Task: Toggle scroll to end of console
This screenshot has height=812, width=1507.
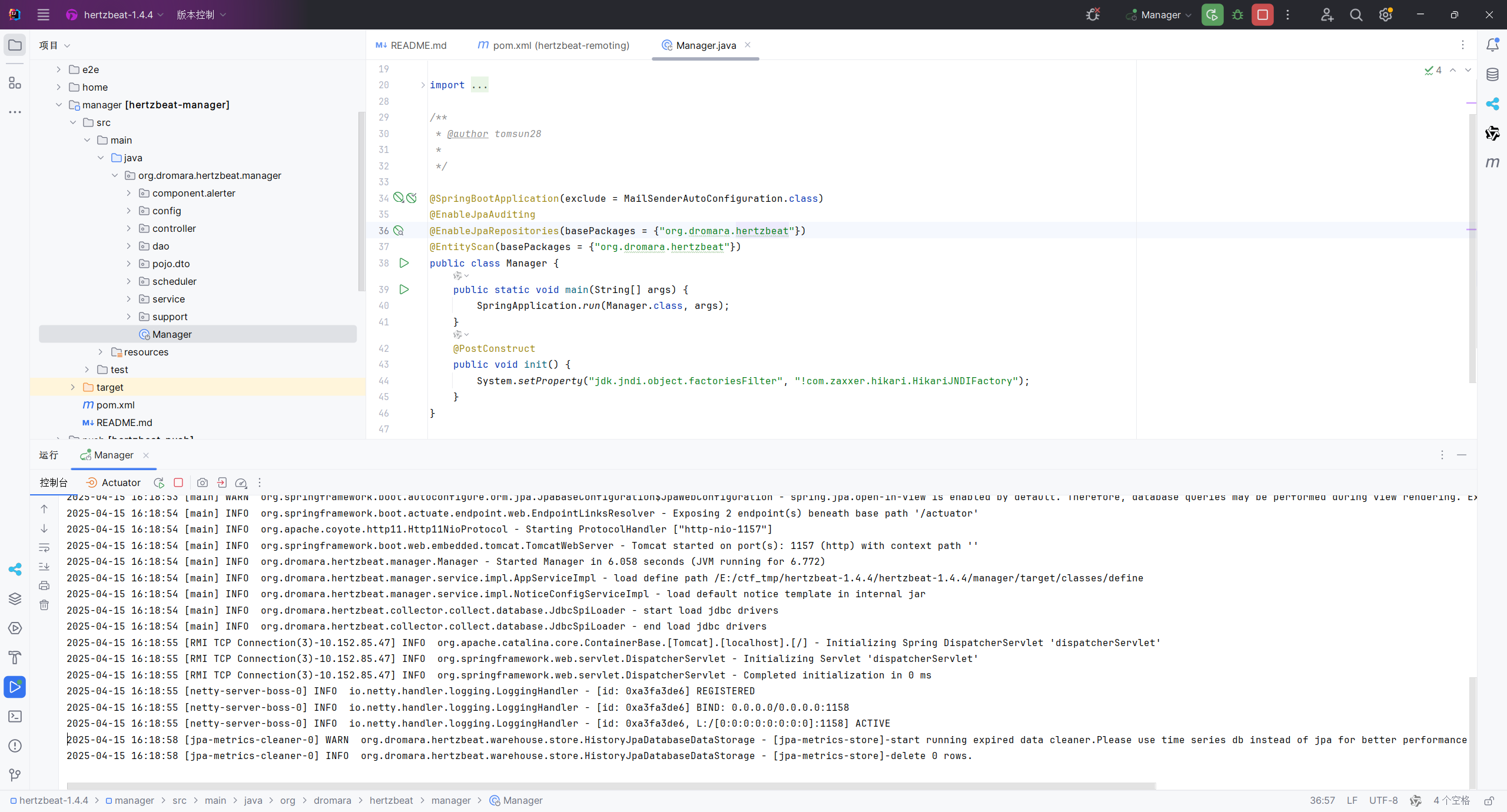Action: (44, 567)
